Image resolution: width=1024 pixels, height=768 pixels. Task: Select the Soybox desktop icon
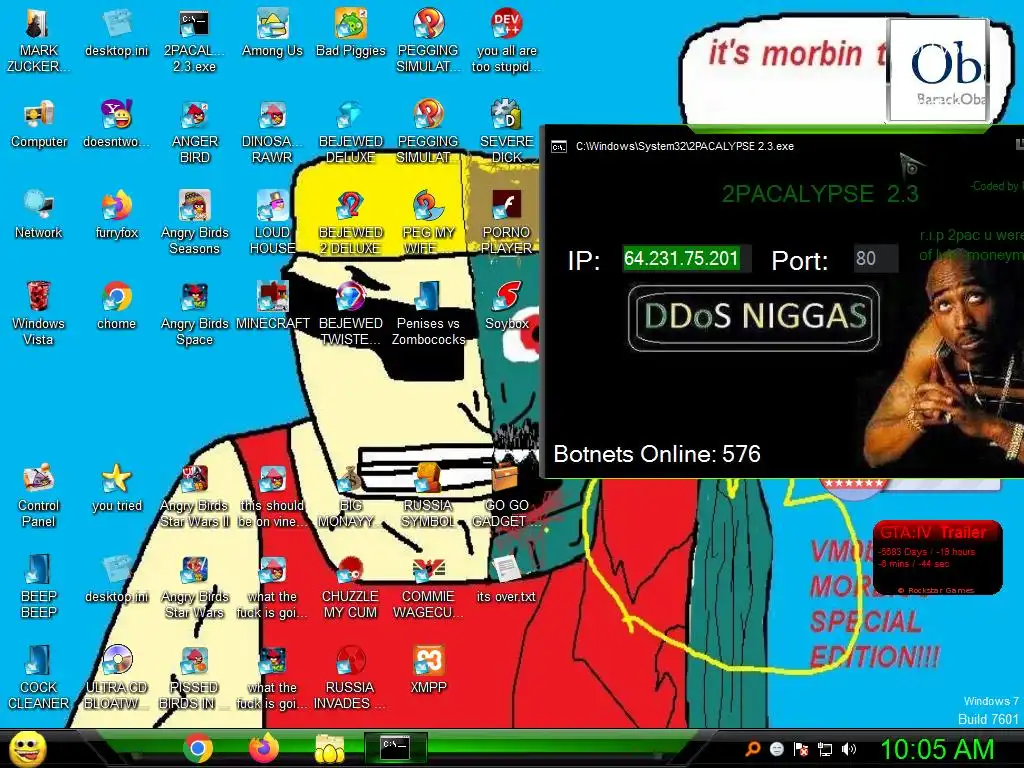(x=506, y=306)
